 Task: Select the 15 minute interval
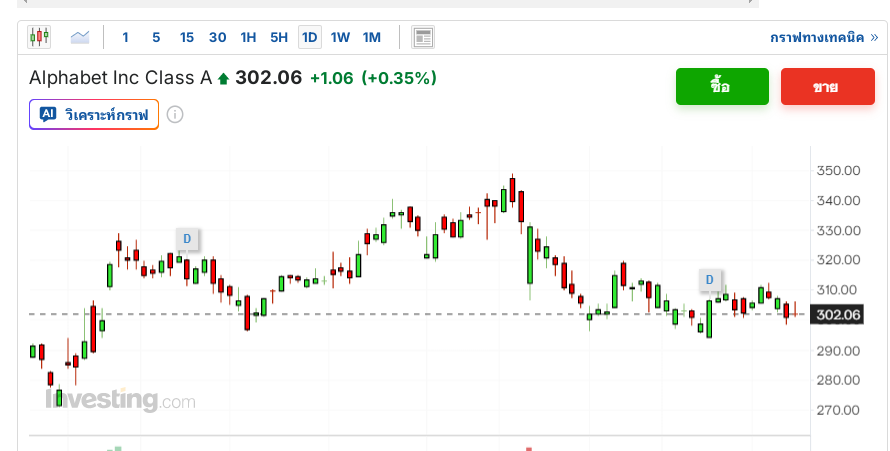point(187,37)
